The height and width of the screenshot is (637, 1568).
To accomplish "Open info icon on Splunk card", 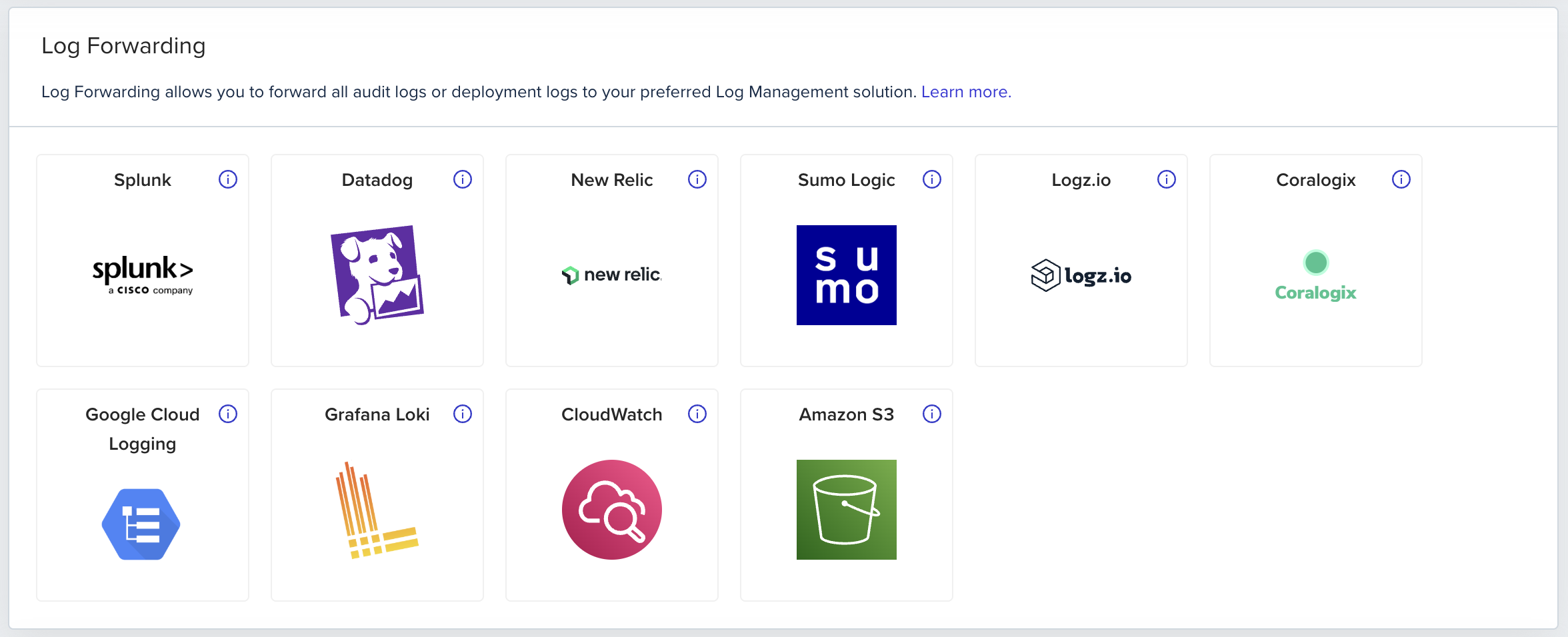I will 228,179.
